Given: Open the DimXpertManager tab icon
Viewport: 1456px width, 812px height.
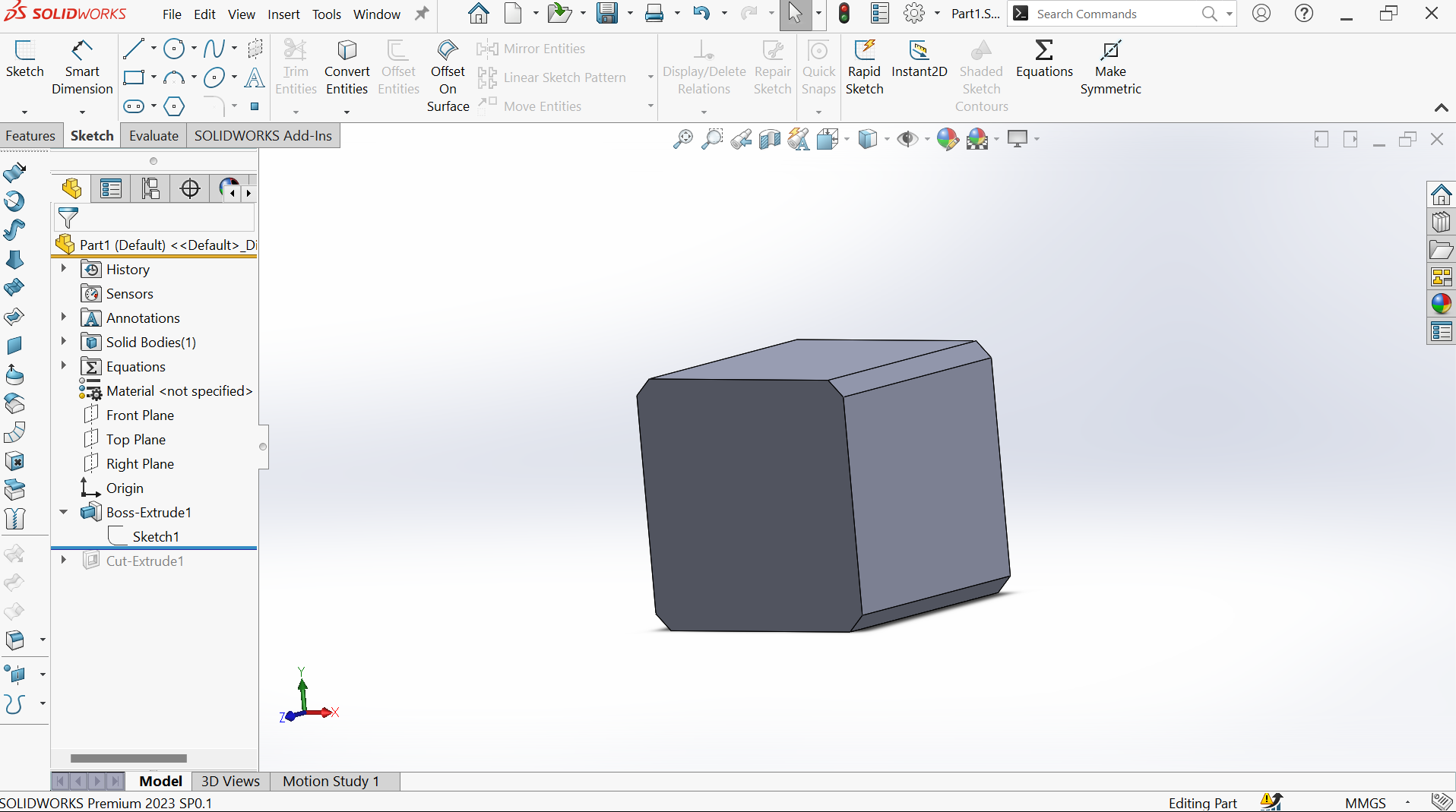Looking at the screenshot, I should point(190,188).
